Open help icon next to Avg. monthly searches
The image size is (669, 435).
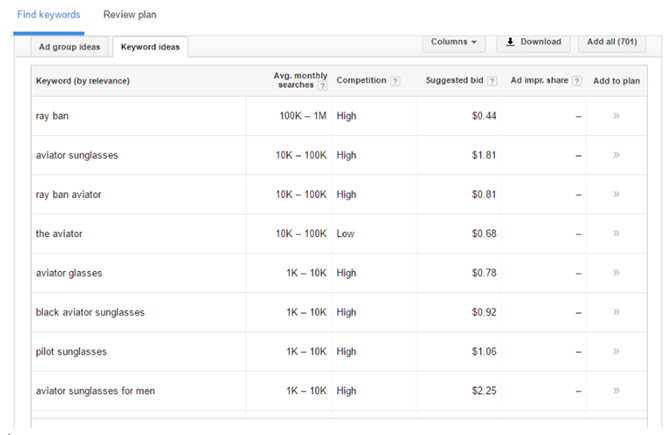tap(323, 86)
